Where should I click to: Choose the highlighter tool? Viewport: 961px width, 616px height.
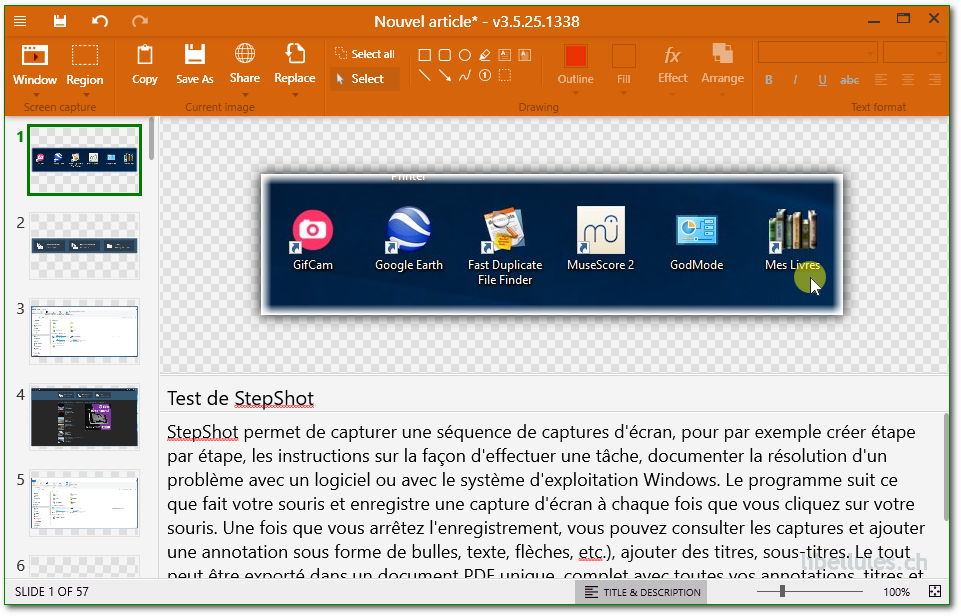coord(485,55)
